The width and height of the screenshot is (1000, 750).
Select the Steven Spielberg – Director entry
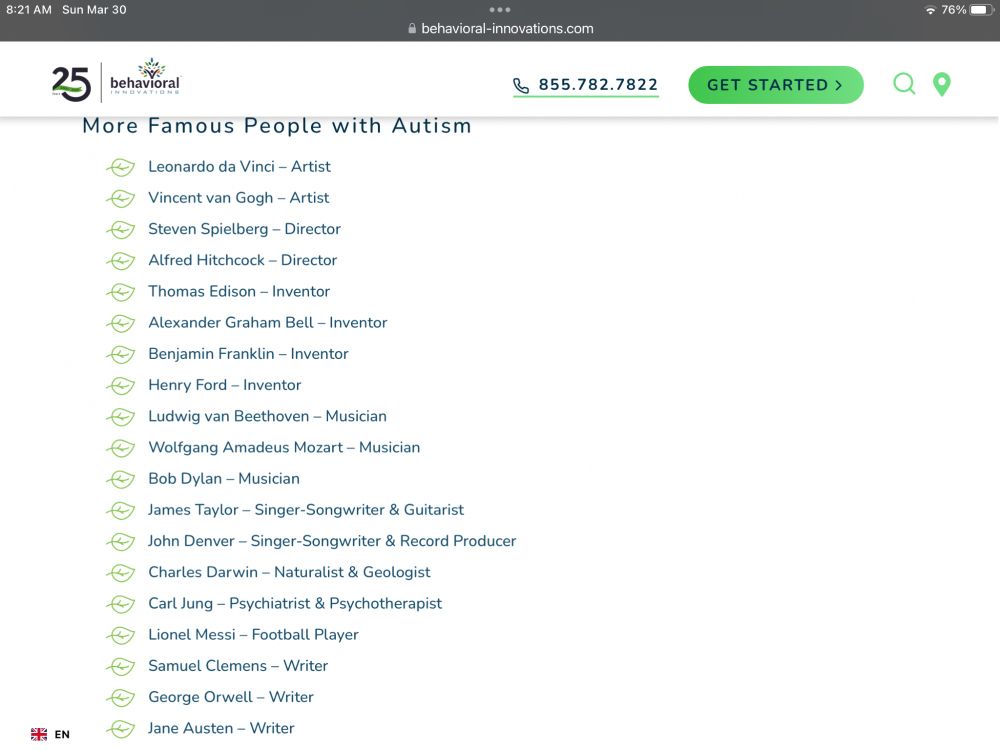(x=244, y=229)
